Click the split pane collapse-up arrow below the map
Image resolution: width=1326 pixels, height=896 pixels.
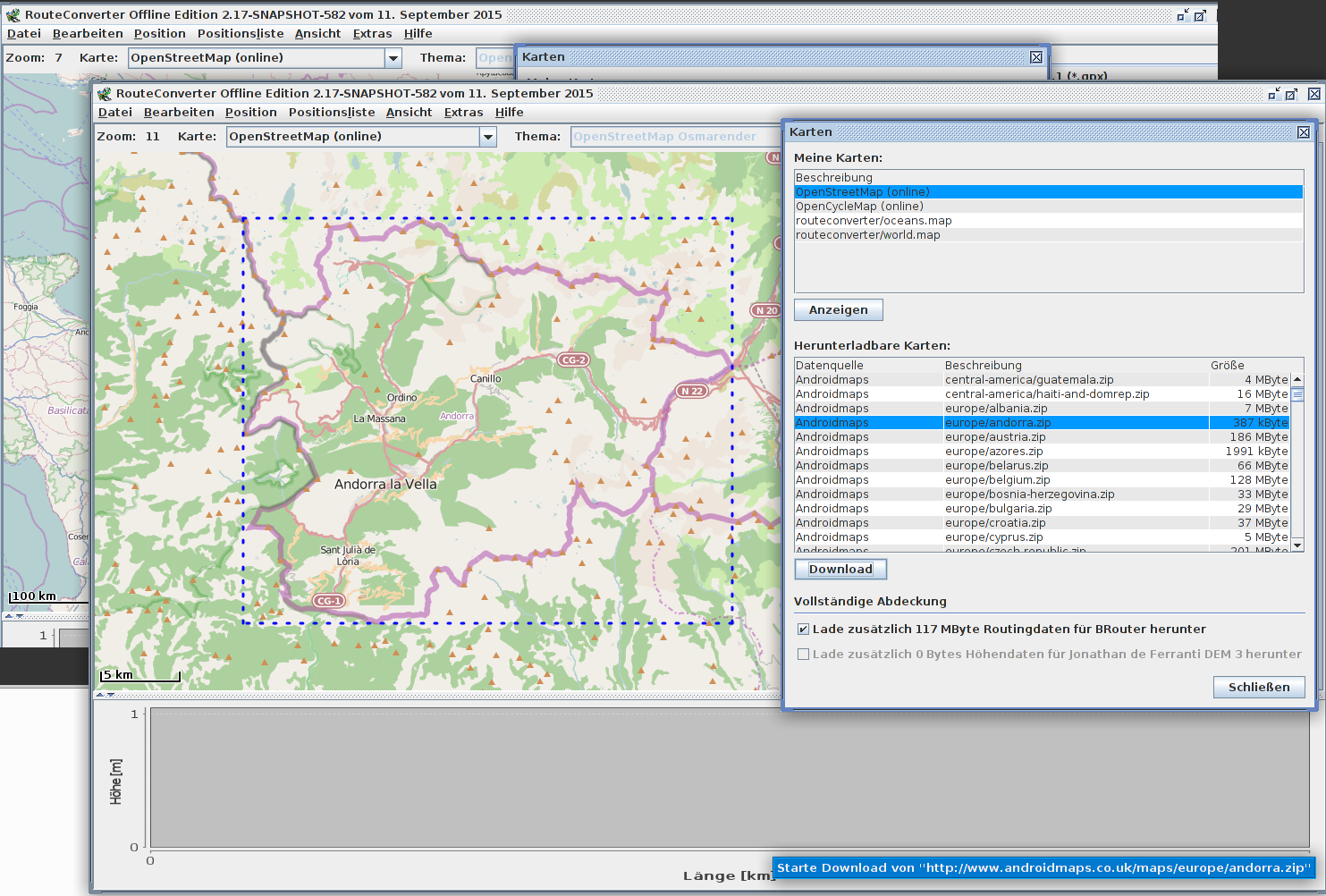click(100, 695)
